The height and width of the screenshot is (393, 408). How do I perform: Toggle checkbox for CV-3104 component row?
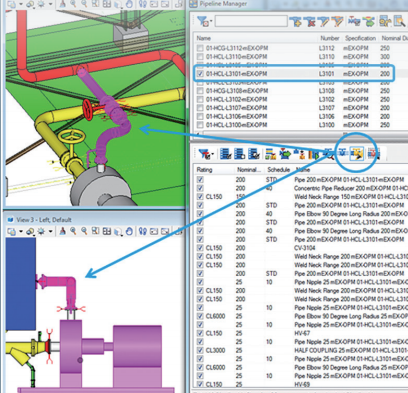(200, 248)
